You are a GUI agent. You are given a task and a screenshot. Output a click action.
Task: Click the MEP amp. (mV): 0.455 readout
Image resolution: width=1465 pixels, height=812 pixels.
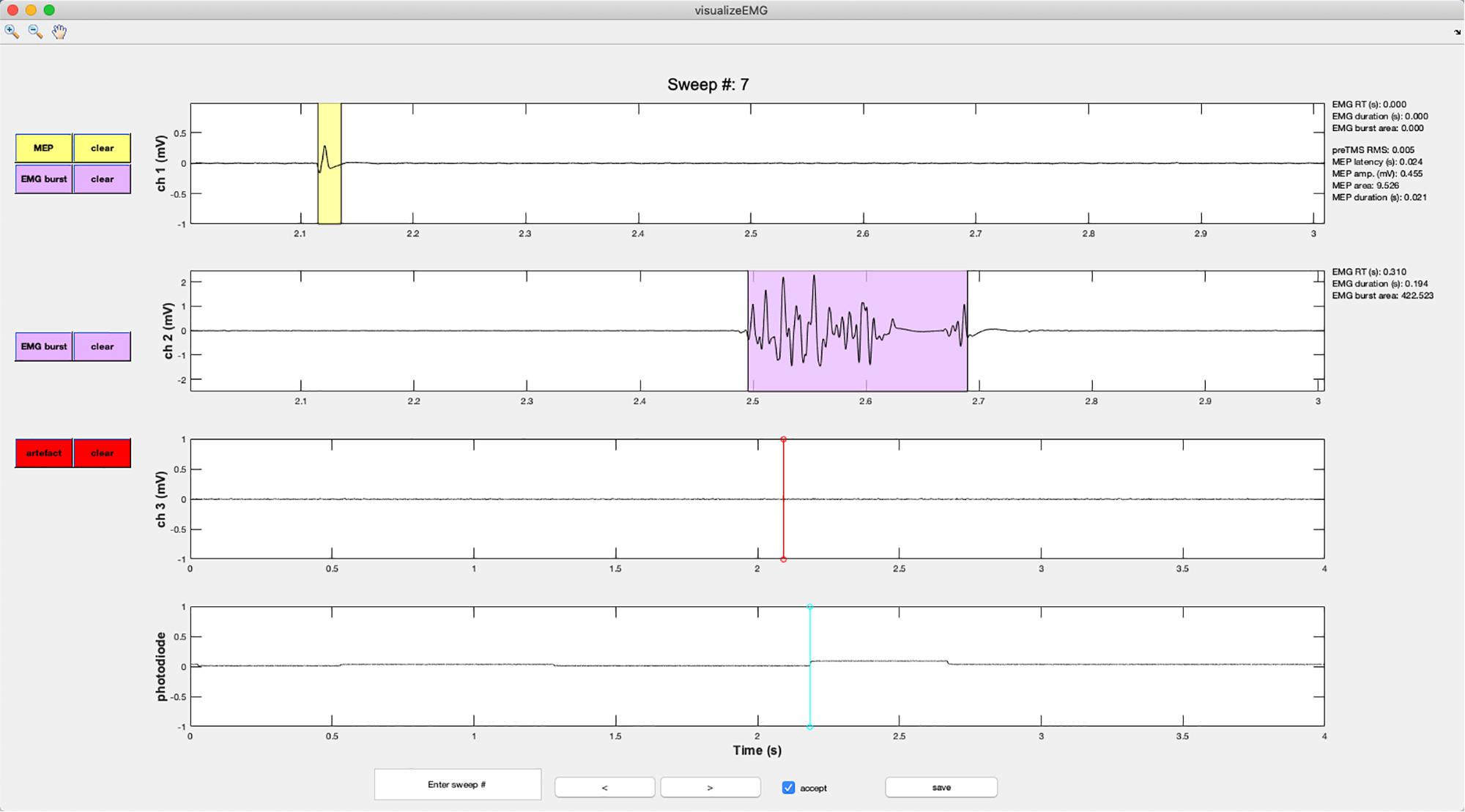1377,174
